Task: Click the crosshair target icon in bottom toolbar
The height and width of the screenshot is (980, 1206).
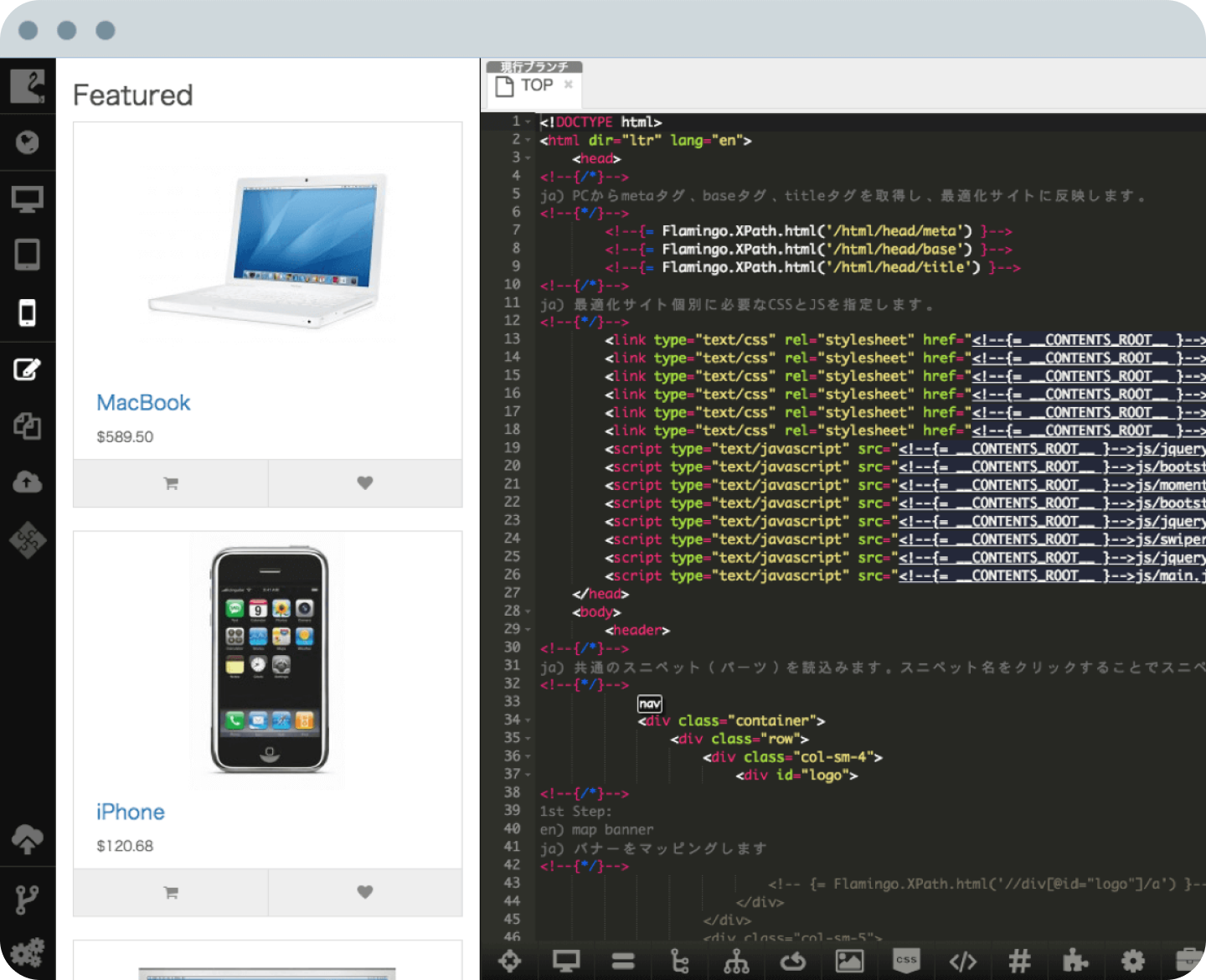Action: (x=509, y=961)
